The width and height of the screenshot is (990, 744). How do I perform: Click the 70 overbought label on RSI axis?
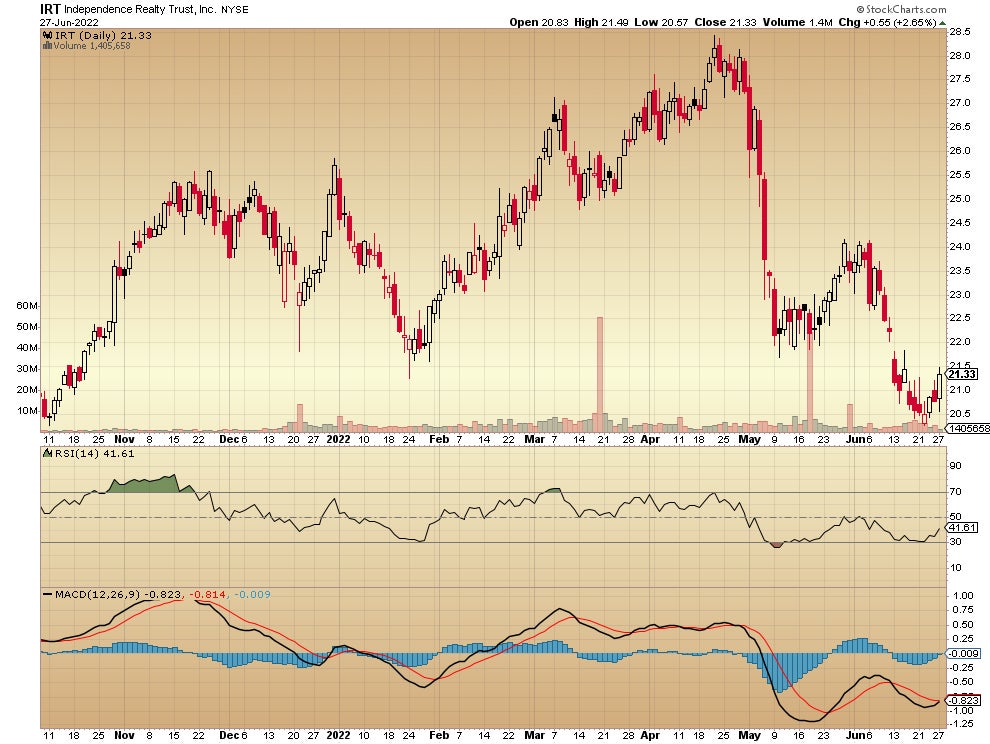click(956, 491)
